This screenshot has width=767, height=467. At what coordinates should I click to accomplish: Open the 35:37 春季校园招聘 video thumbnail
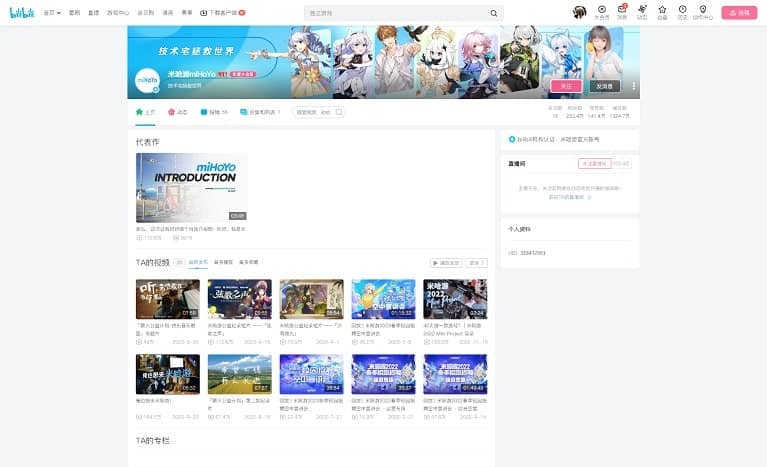(384, 374)
